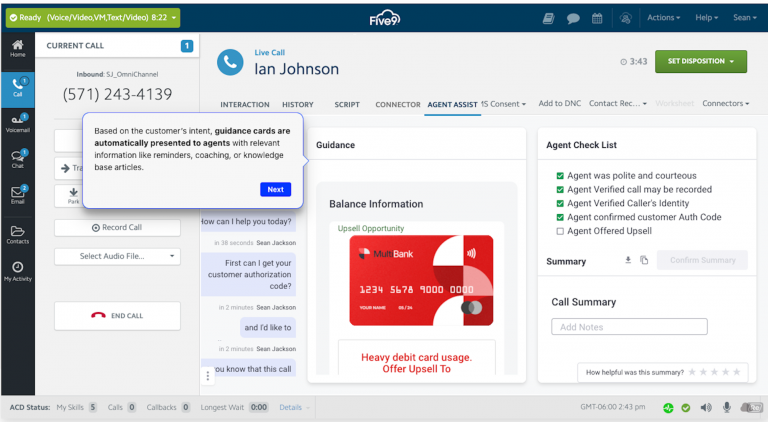
Task: Open Contacts folder icon in sidebar
Action: 17,233
